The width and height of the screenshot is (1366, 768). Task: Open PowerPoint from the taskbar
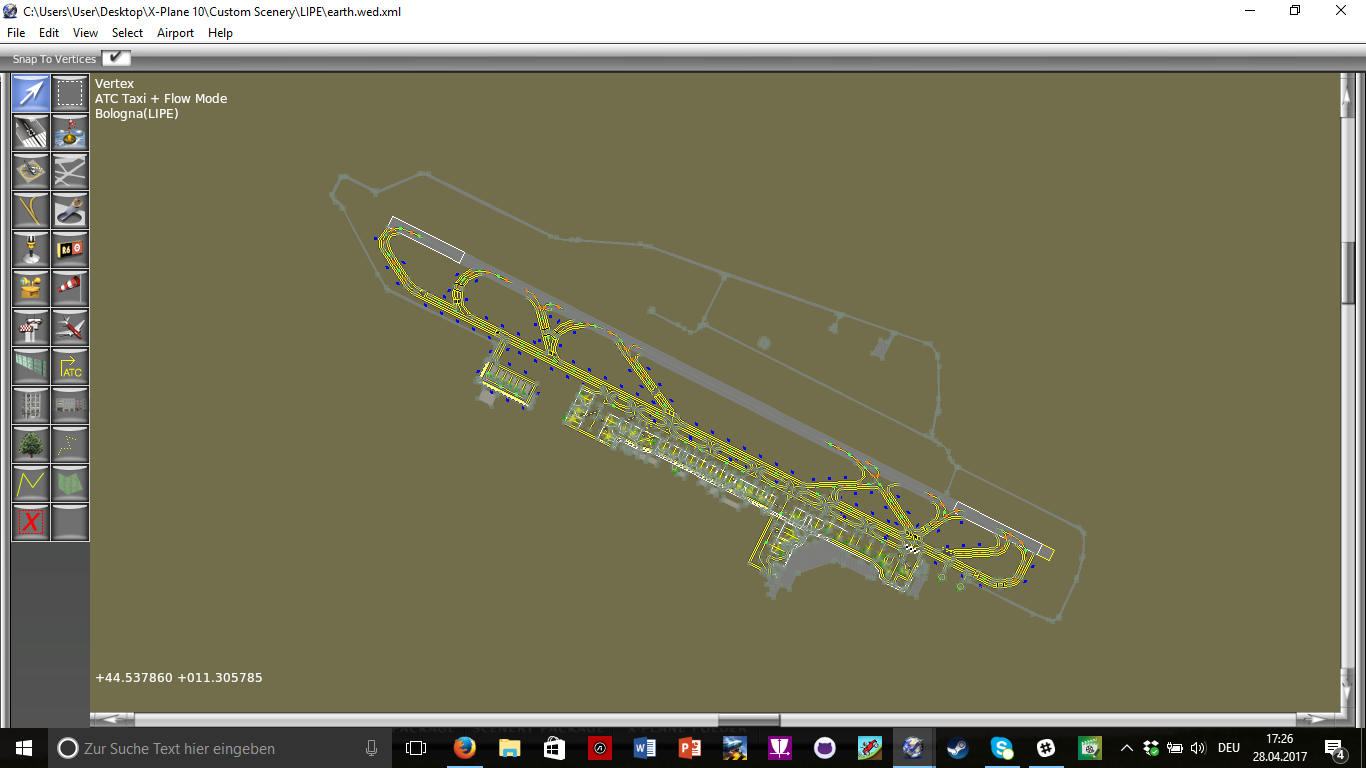click(x=689, y=748)
